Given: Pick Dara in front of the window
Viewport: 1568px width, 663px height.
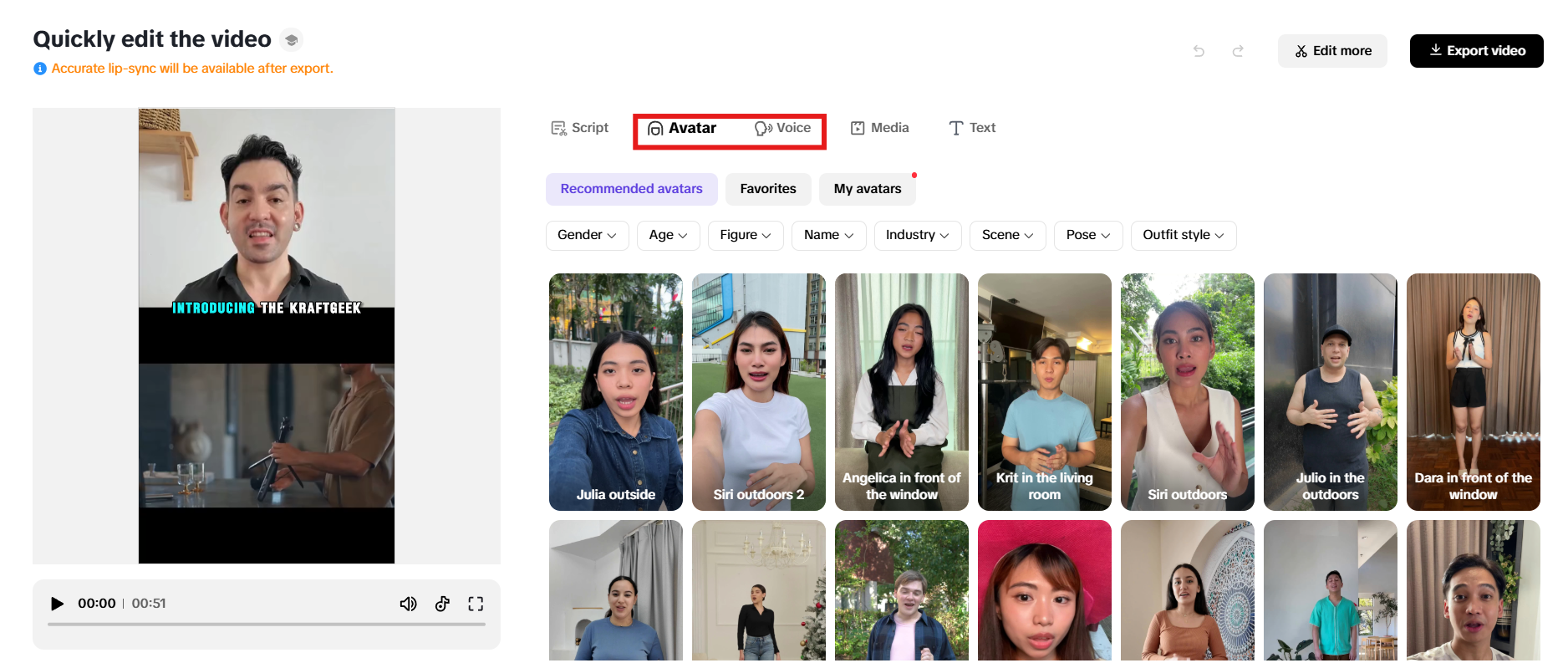Looking at the screenshot, I should point(1474,392).
